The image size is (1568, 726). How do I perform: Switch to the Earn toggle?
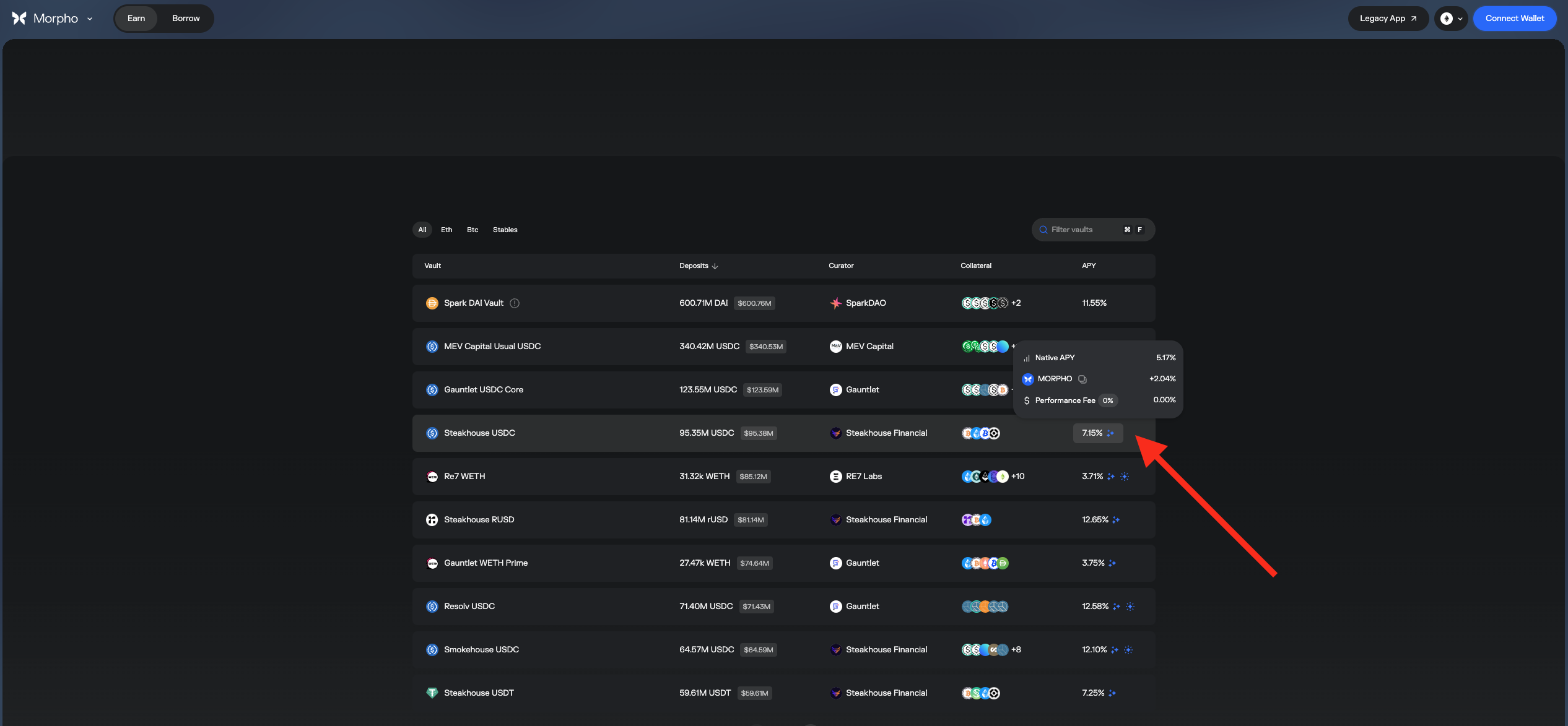136,19
